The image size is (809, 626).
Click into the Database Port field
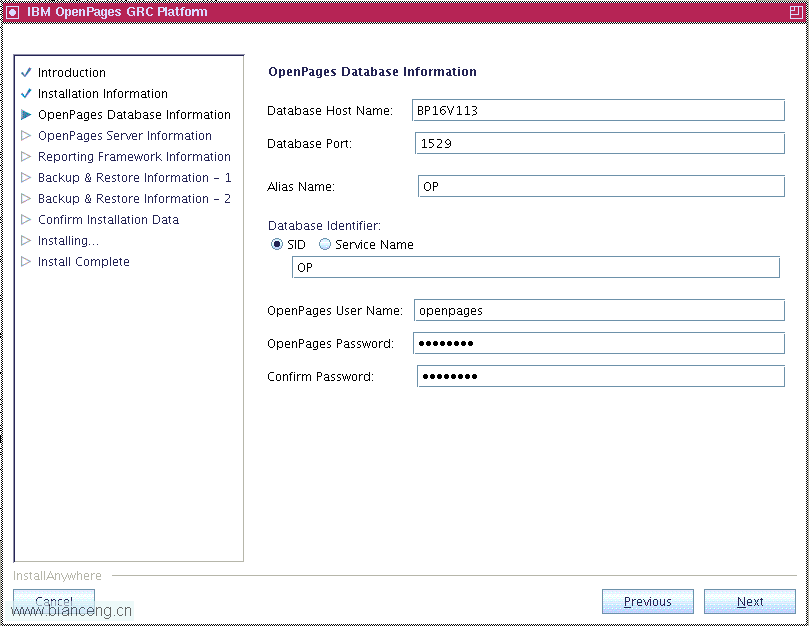coord(600,143)
